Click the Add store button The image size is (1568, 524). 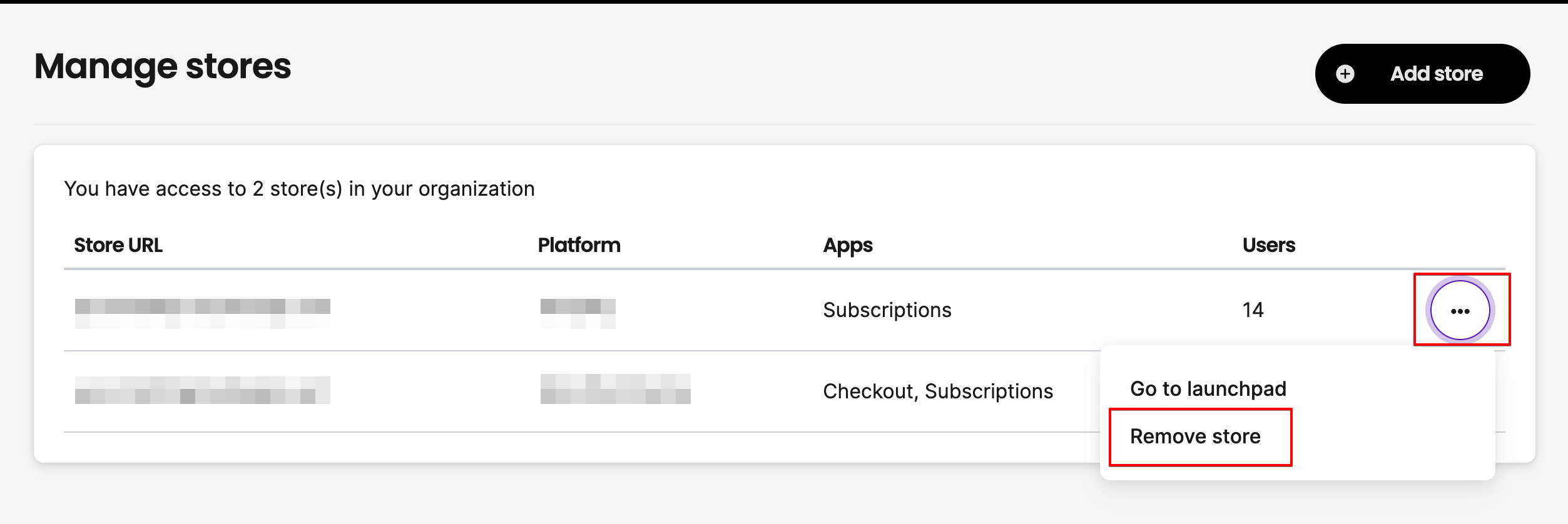[1422, 74]
